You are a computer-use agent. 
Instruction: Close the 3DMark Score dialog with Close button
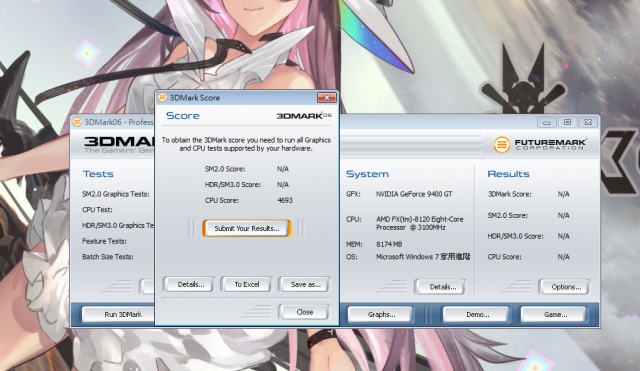pos(304,312)
